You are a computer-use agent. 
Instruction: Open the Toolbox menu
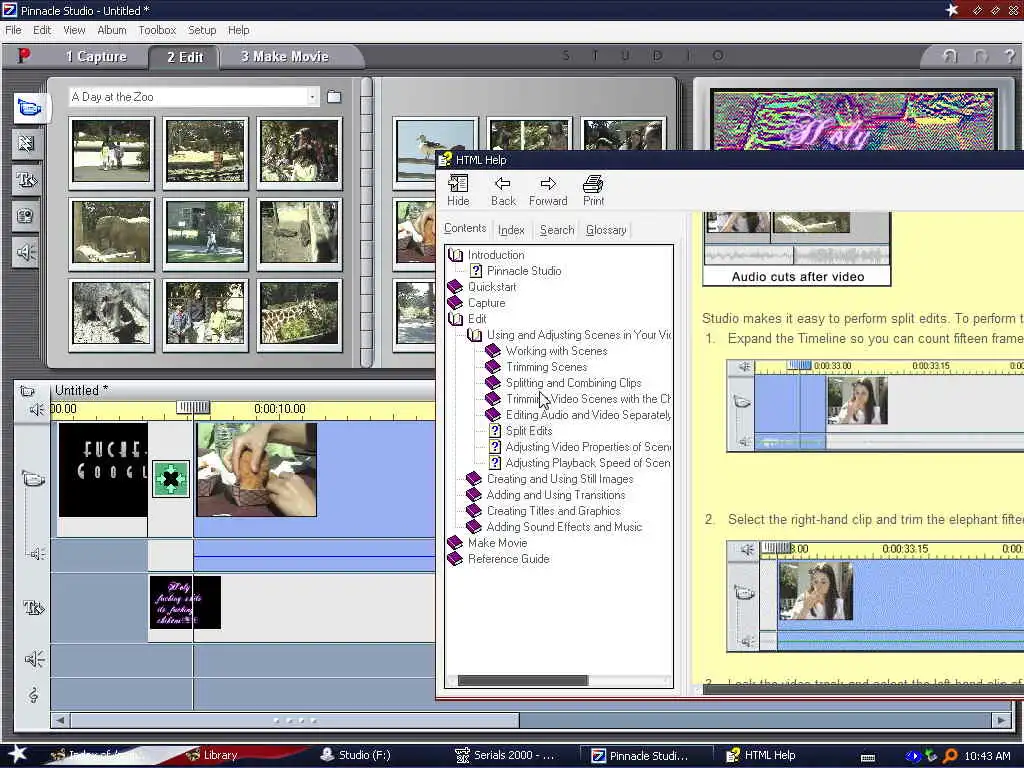[x=157, y=30]
